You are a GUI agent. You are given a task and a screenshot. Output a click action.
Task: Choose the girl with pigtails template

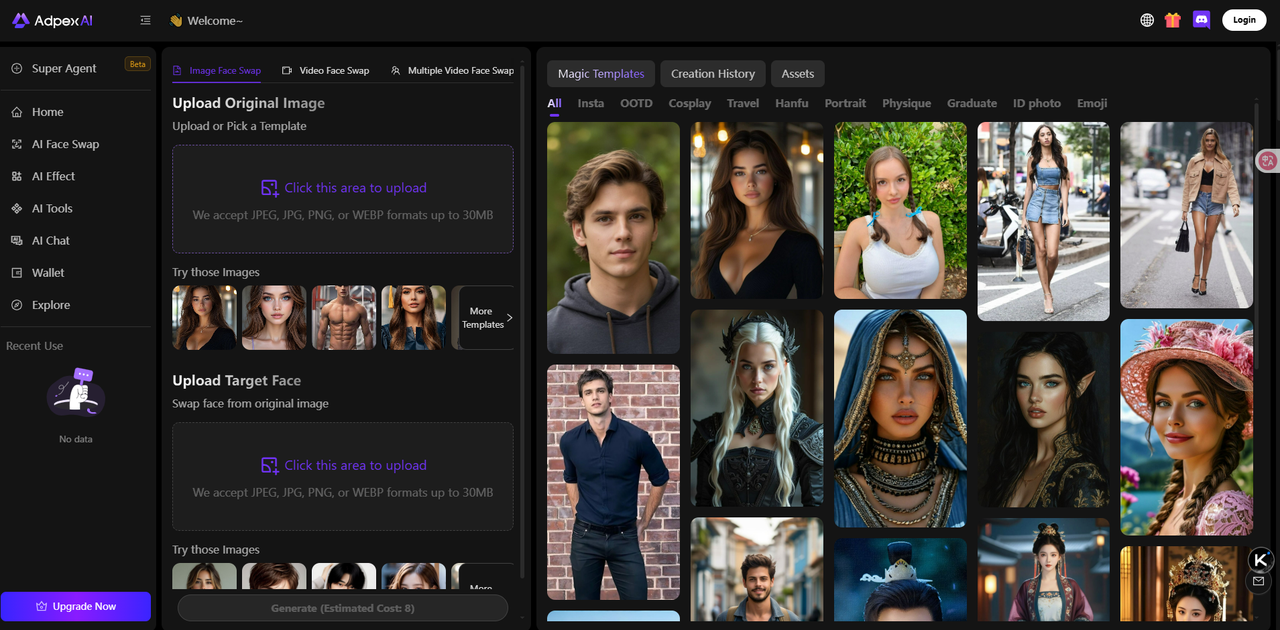pos(900,210)
